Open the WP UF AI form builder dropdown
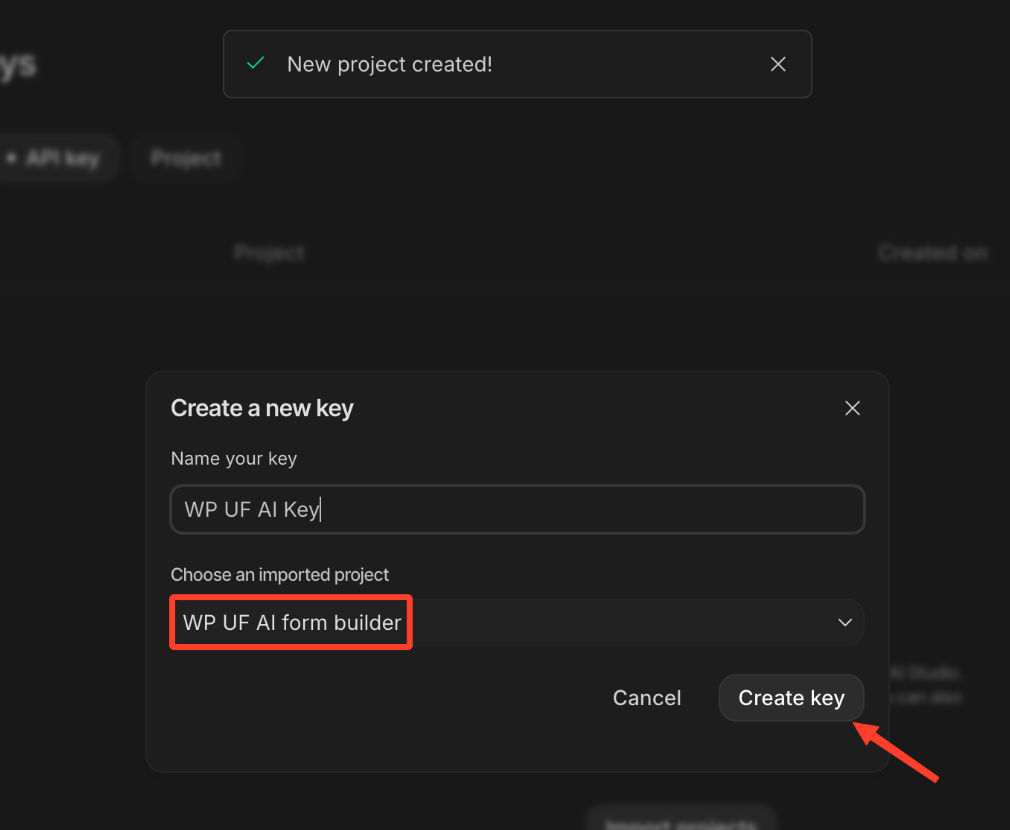 tap(517, 622)
